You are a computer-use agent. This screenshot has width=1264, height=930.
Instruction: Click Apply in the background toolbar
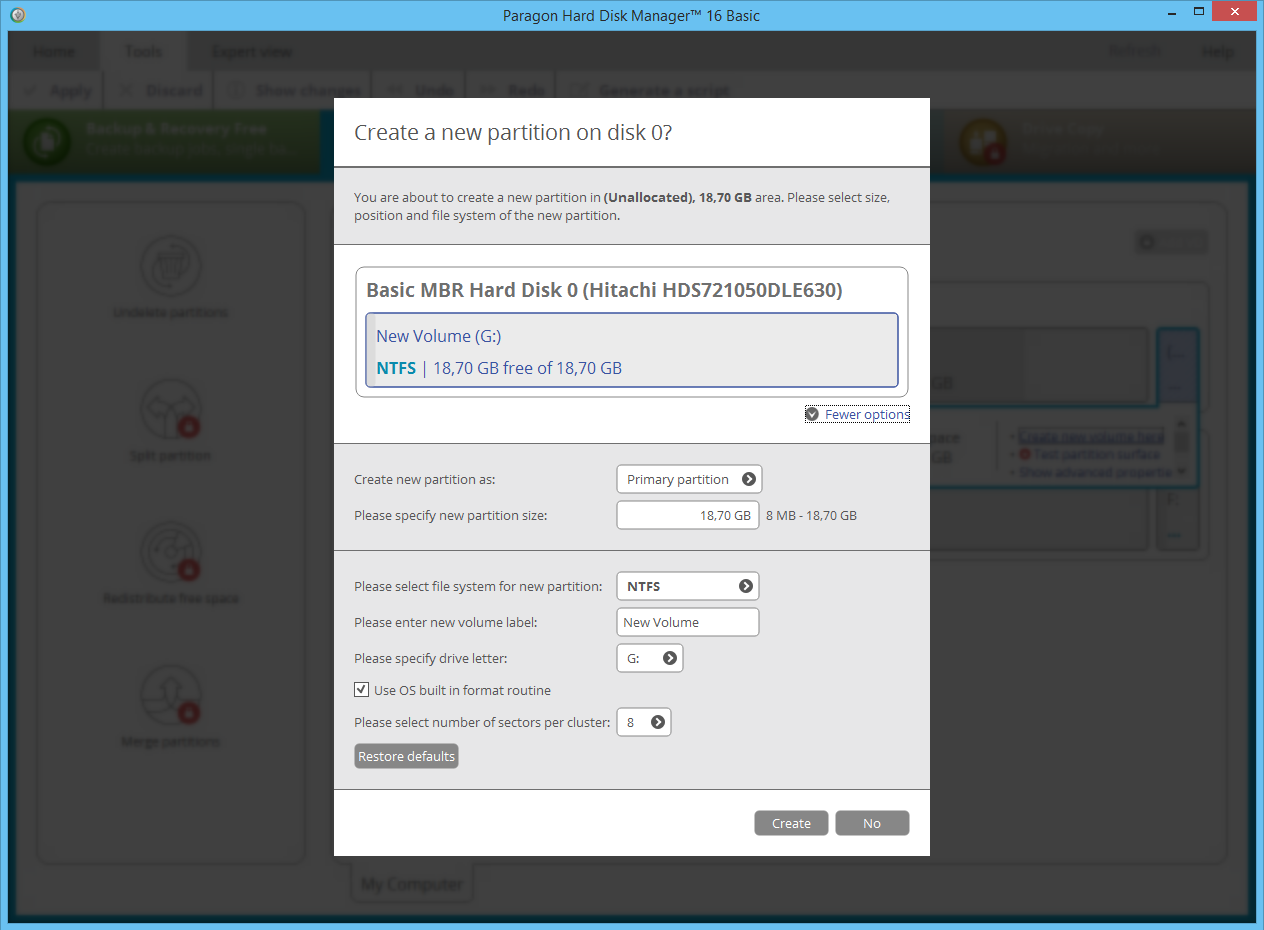tap(59, 90)
